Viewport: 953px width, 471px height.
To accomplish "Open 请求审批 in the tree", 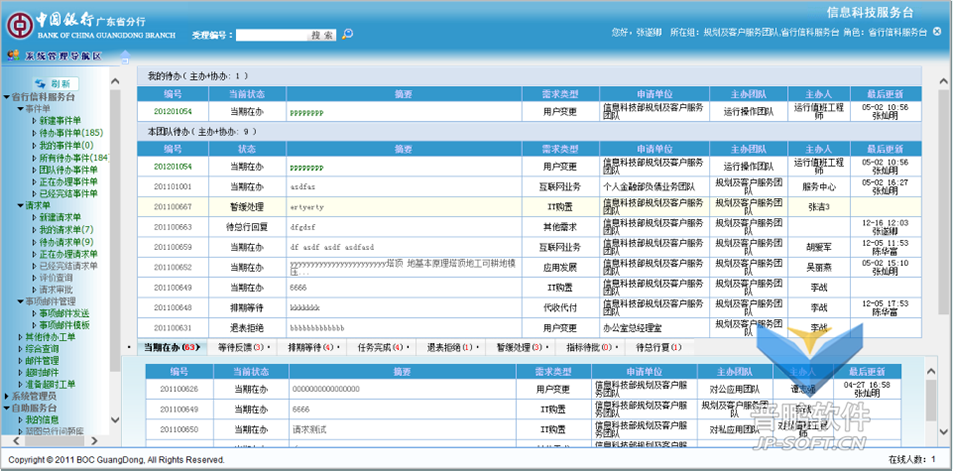I will (x=56, y=289).
